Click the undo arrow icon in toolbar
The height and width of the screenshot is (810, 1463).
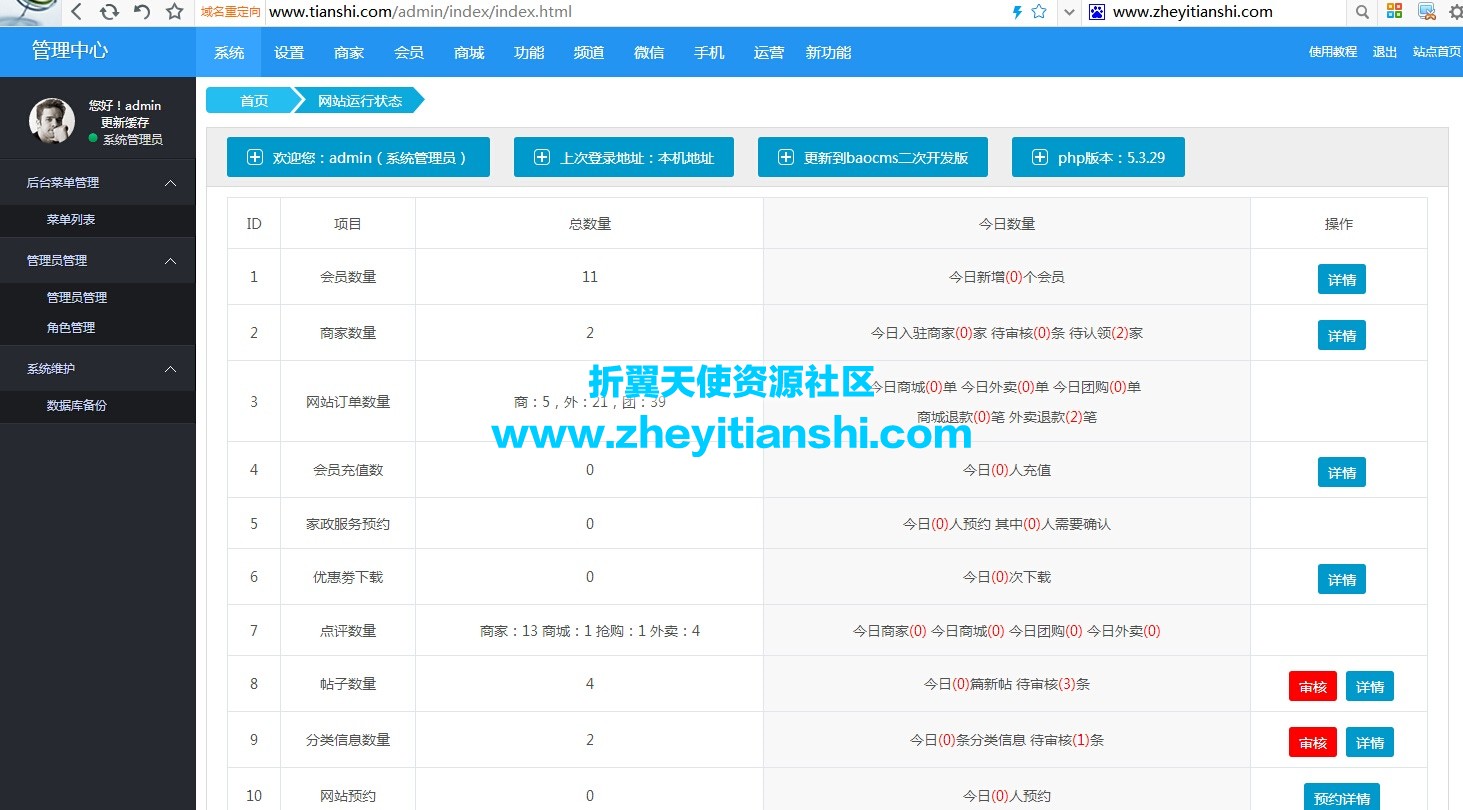pos(140,12)
